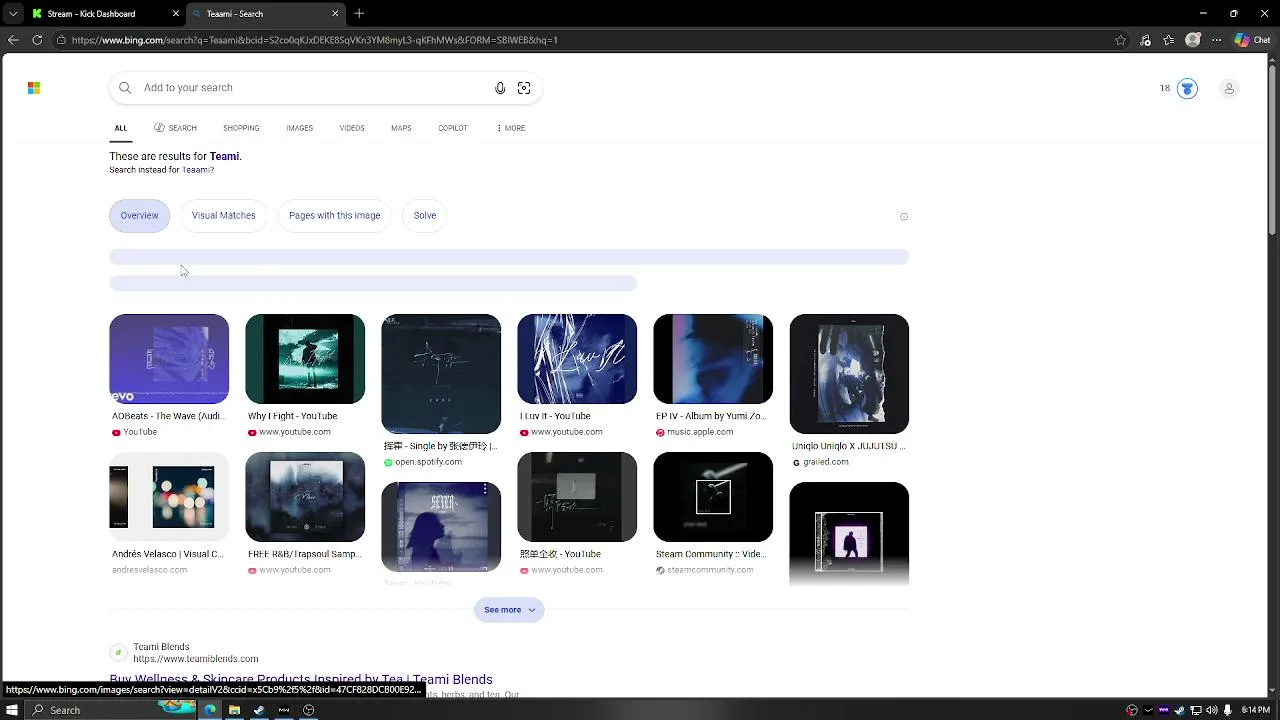
Task: Open the Windows Start menu
Action: coord(13,710)
